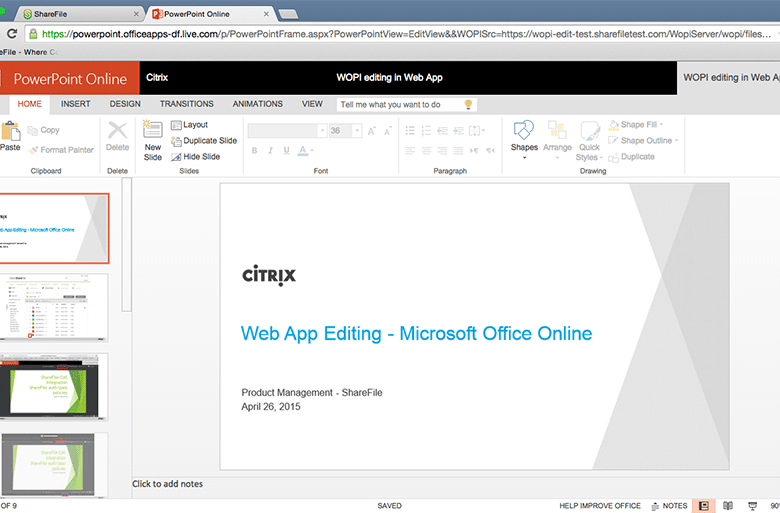Click the WOPI editing in Web App title

(390, 78)
